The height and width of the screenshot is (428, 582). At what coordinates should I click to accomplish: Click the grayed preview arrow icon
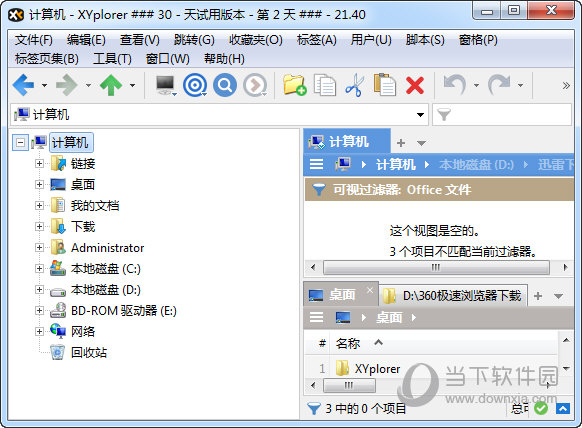click(255, 85)
